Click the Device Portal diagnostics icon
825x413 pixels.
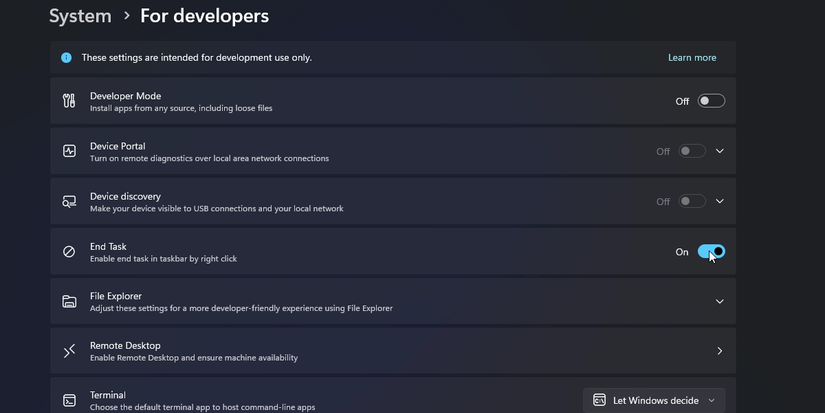tap(69, 151)
